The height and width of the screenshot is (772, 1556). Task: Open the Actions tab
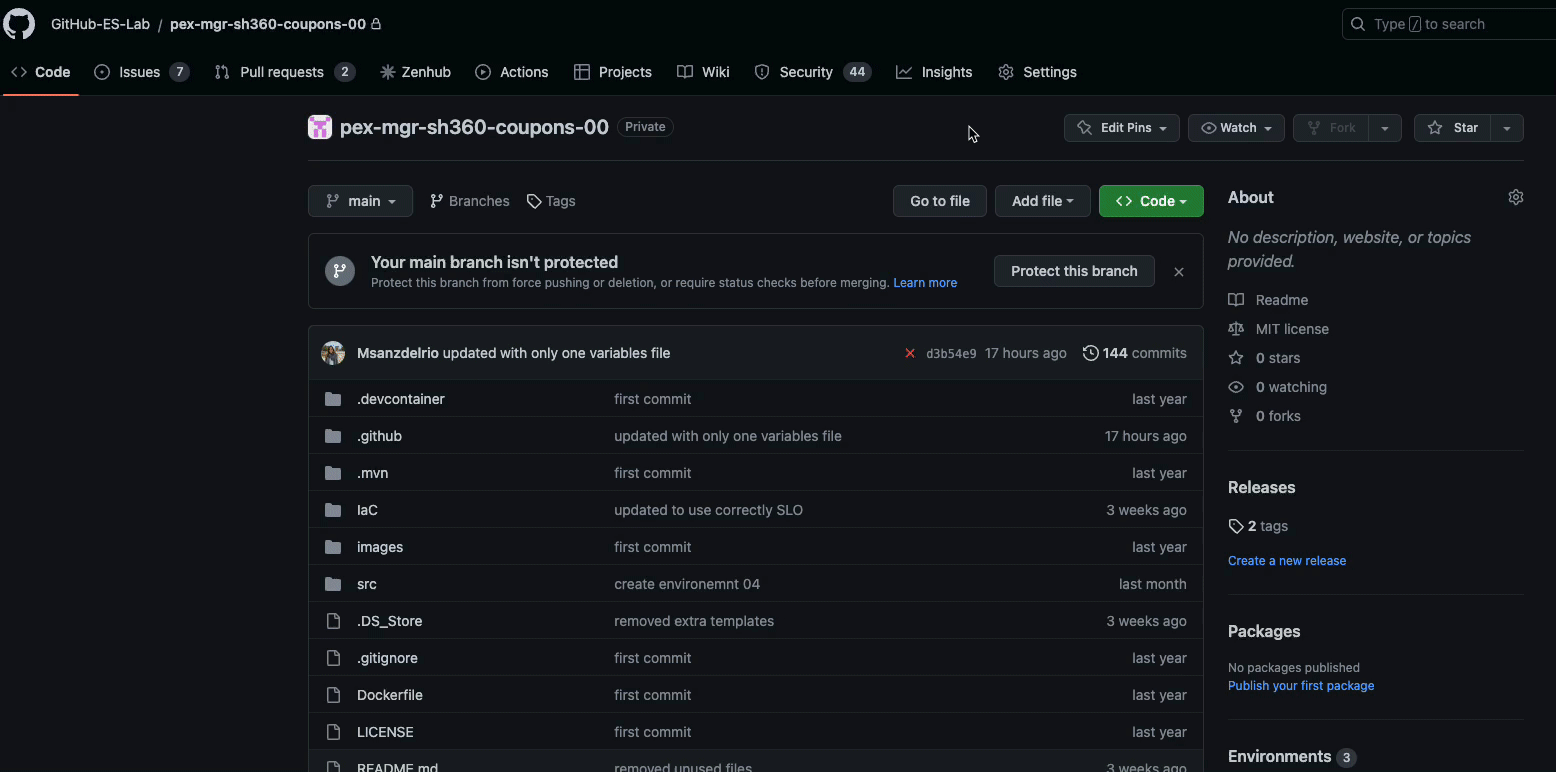[512, 72]
